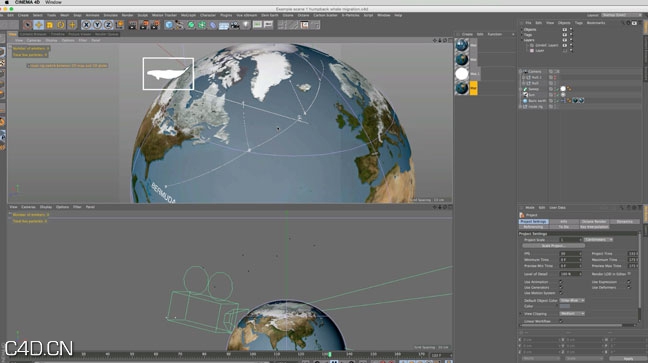The width and height of the screenshot is (648, 363).
Task: Click the Level of Detail field
Action: pyautogui.click(x=570, y=274)
